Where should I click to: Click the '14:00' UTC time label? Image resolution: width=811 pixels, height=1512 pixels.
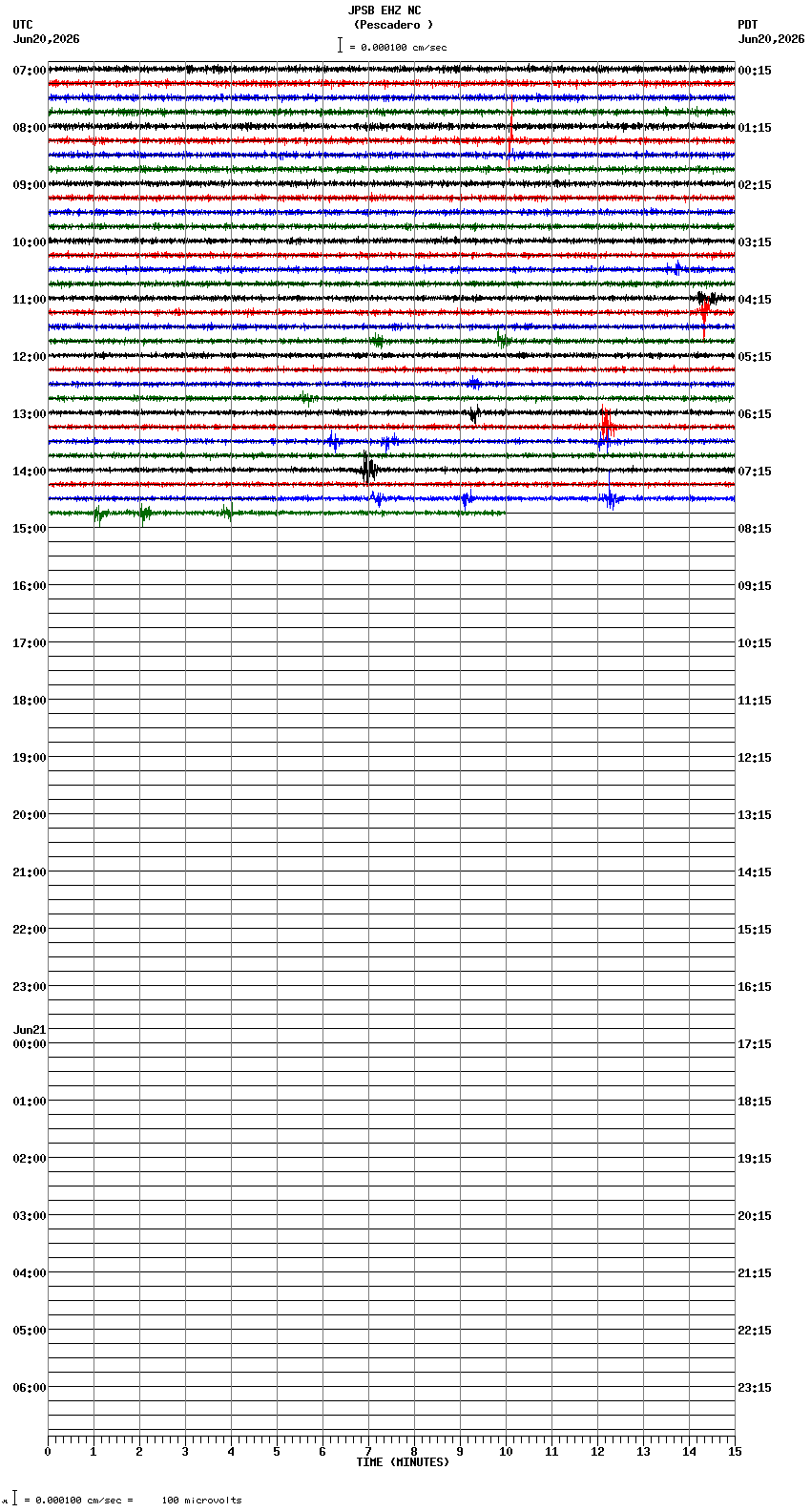tap(30, 472)
